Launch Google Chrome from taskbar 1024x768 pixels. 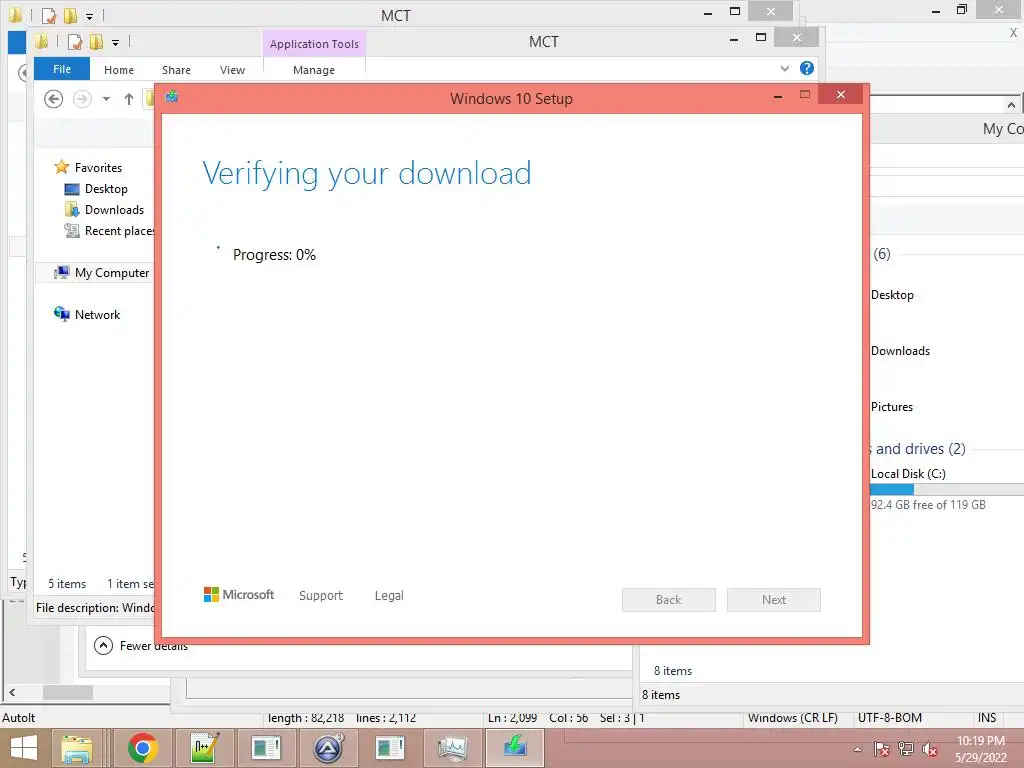coord(142,748)
